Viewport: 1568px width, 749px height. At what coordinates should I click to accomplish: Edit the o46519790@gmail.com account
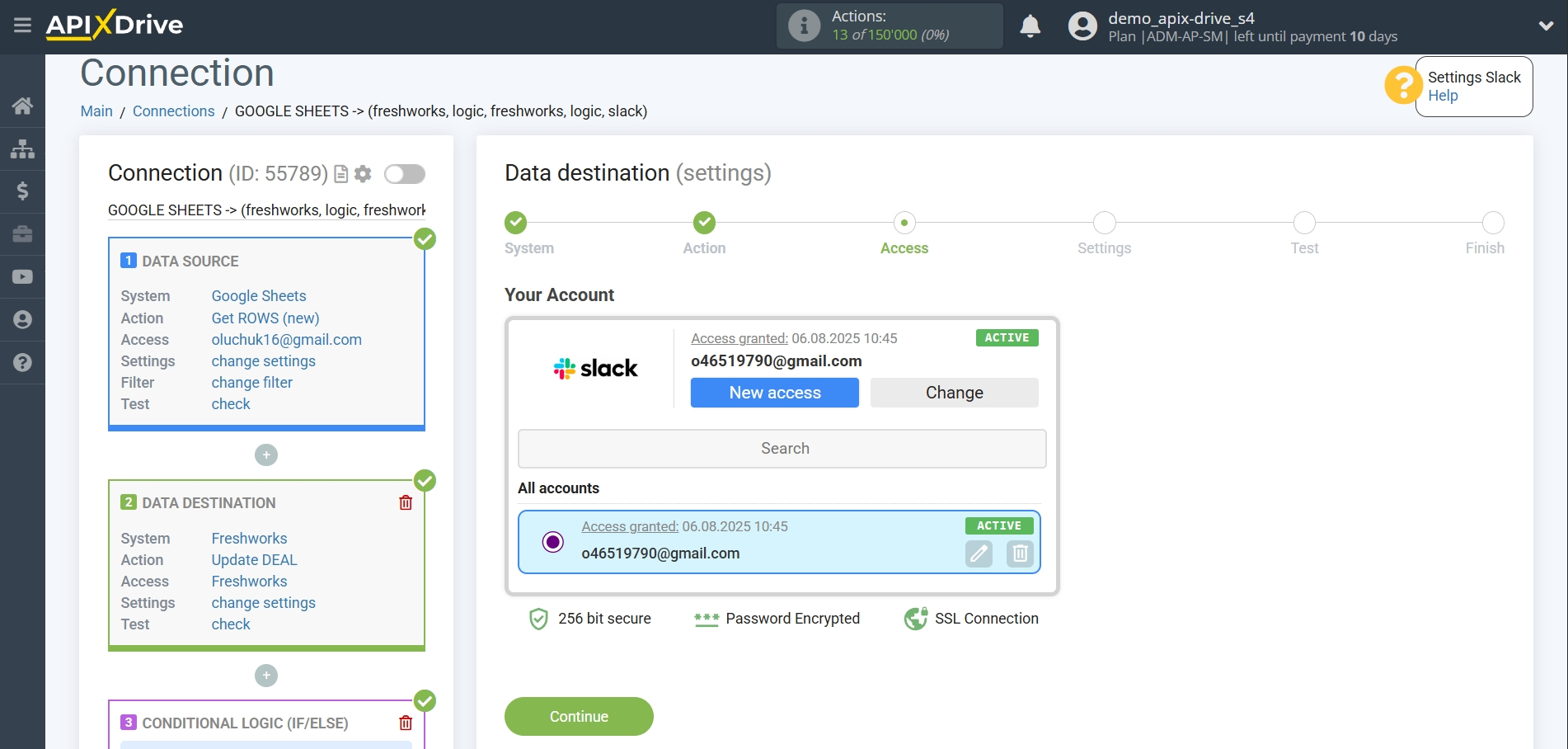(979, 554)
